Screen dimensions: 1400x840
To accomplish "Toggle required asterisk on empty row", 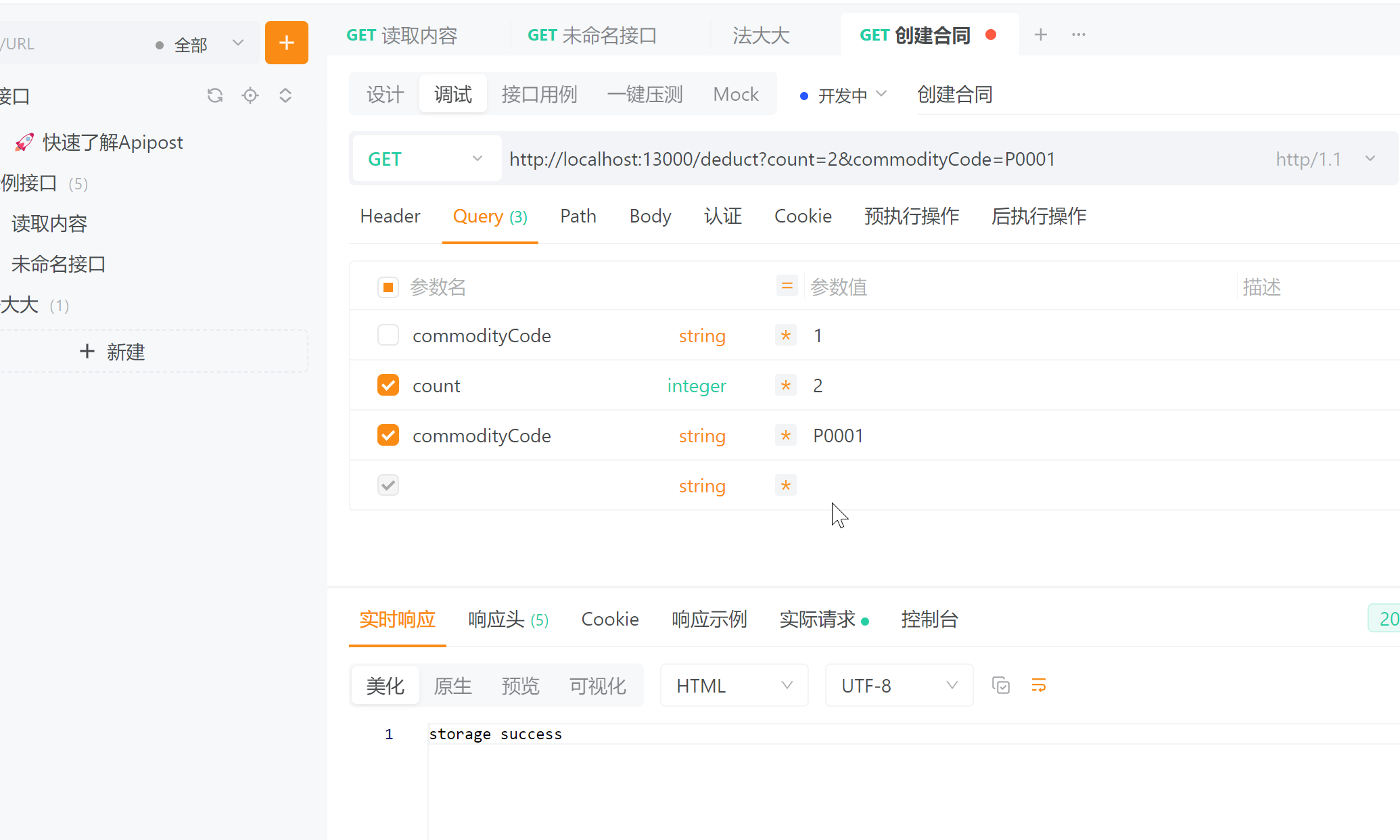I will (x=786, y=486).
